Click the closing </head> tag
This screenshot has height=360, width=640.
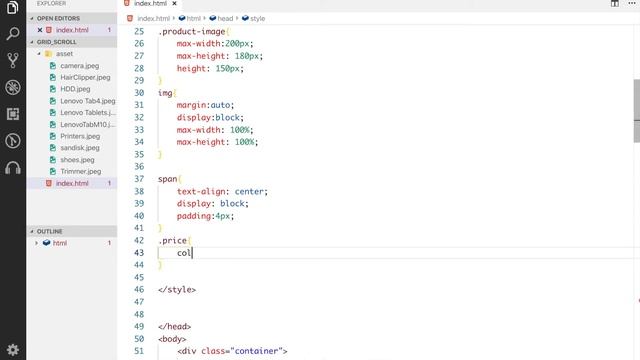tap(174, 327)
